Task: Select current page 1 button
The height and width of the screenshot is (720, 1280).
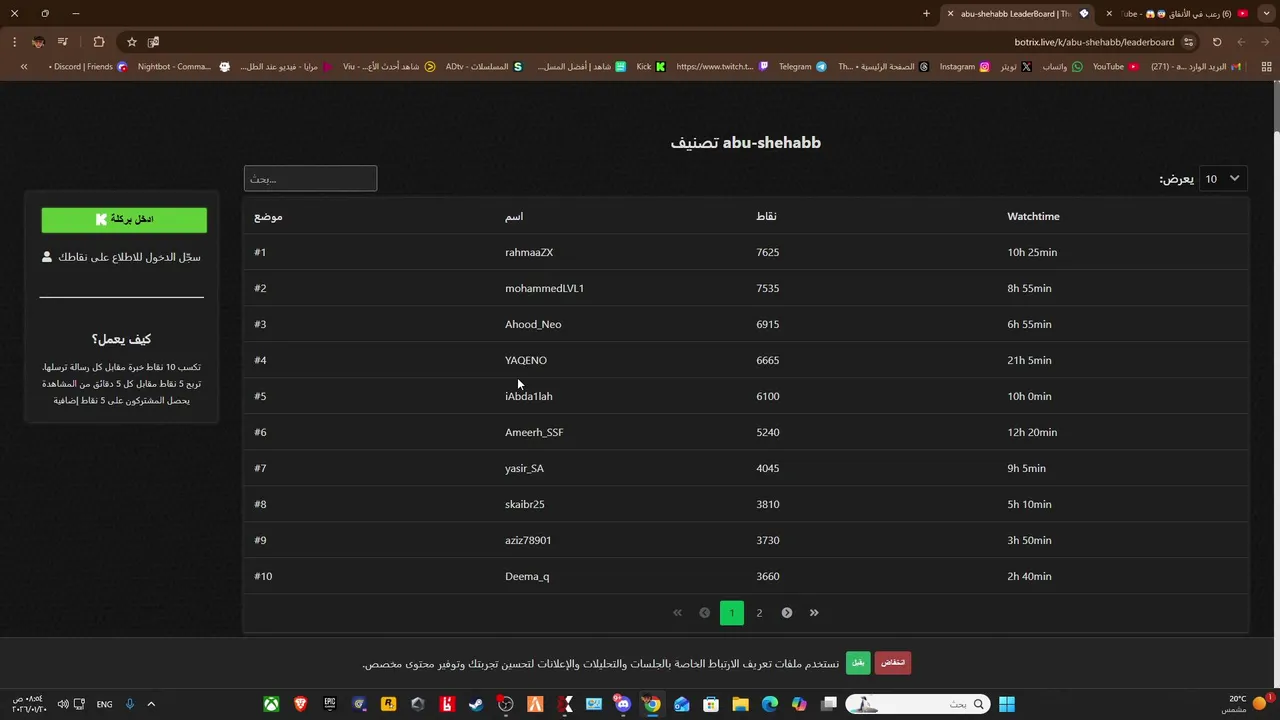Action: coord(732,613)
